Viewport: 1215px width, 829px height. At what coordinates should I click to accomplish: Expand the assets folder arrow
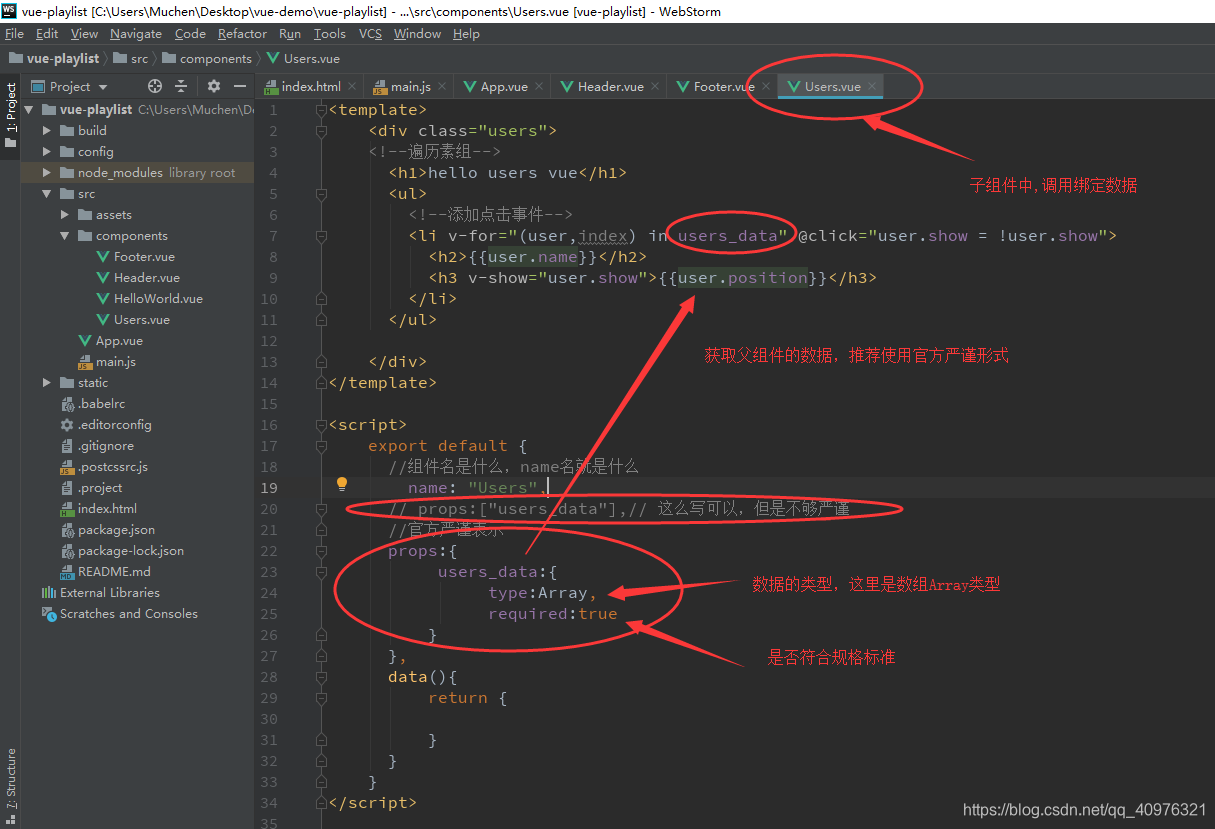click(x=65, y=215)
